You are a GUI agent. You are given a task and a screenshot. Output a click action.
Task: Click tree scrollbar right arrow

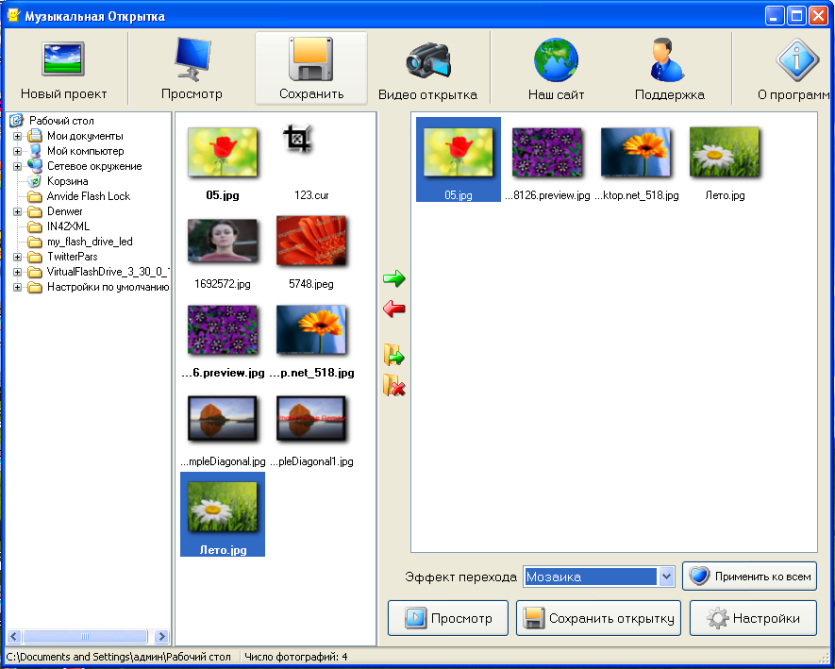tap(161, 636)
